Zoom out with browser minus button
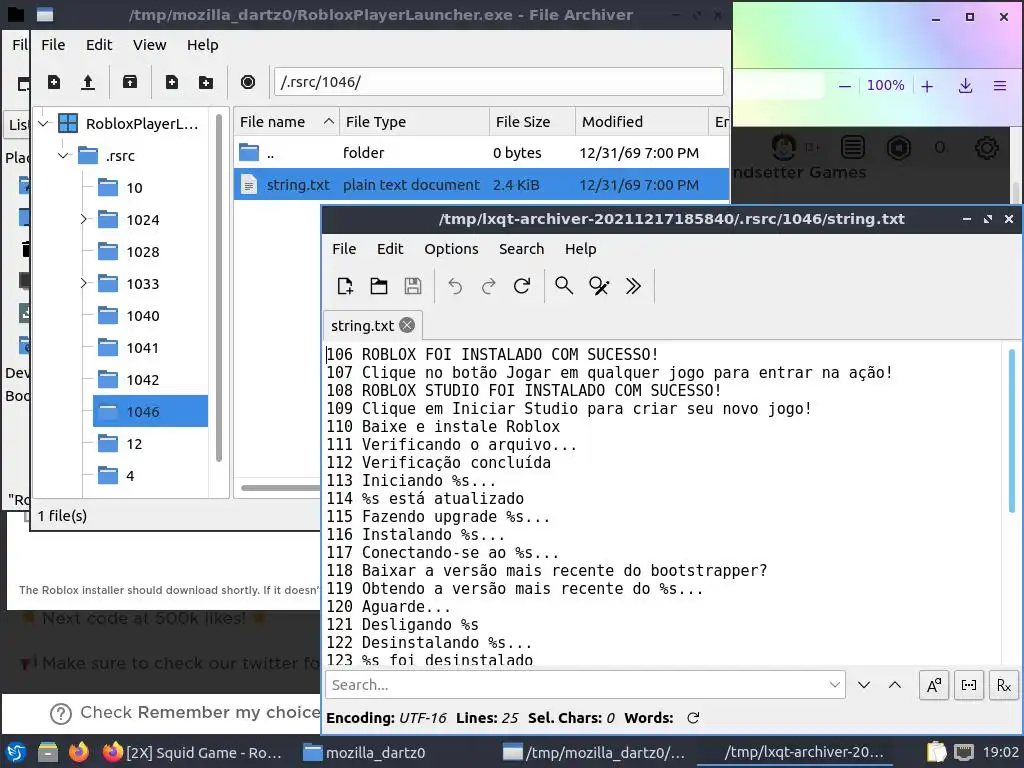This screenshot has width=1024, height=768. click(844, 86)
